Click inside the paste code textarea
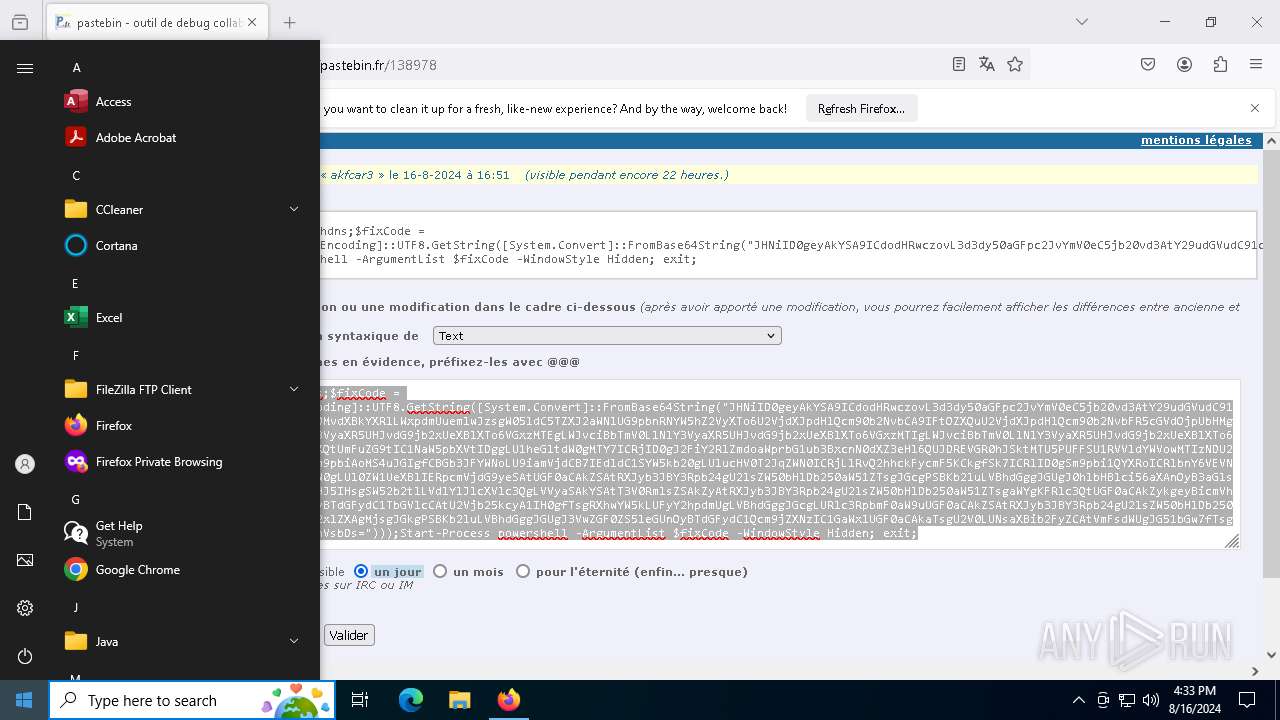1280x720 pixels. point(780,464)
